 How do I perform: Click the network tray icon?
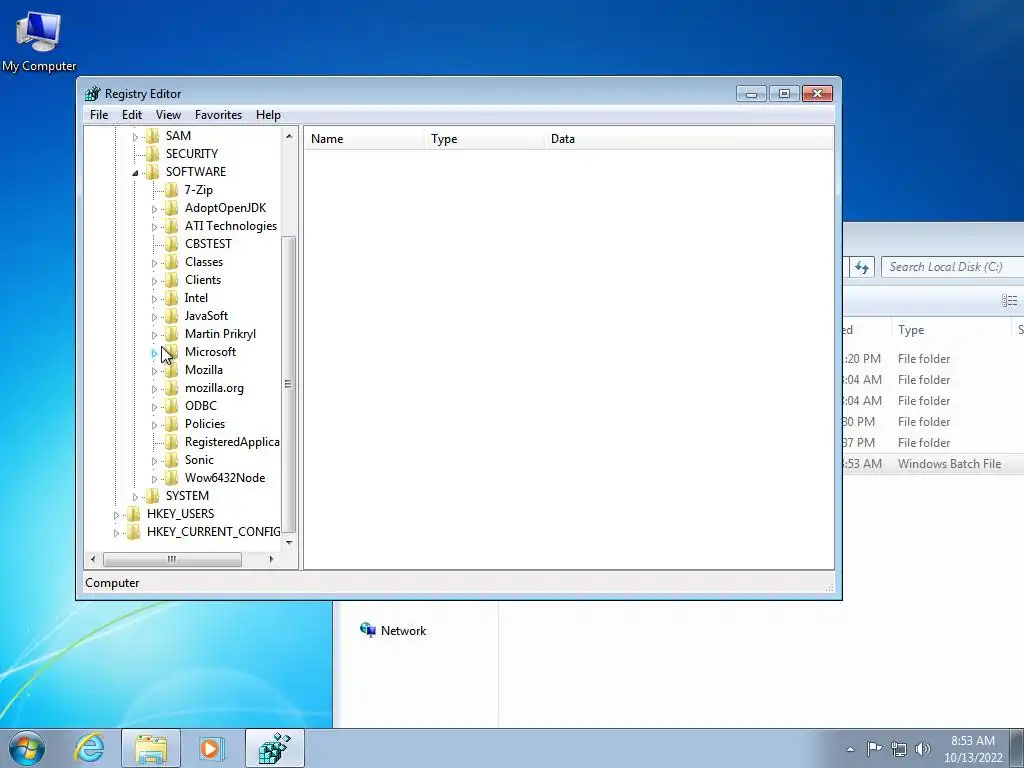pyautogui.click(x=899, y=749)
